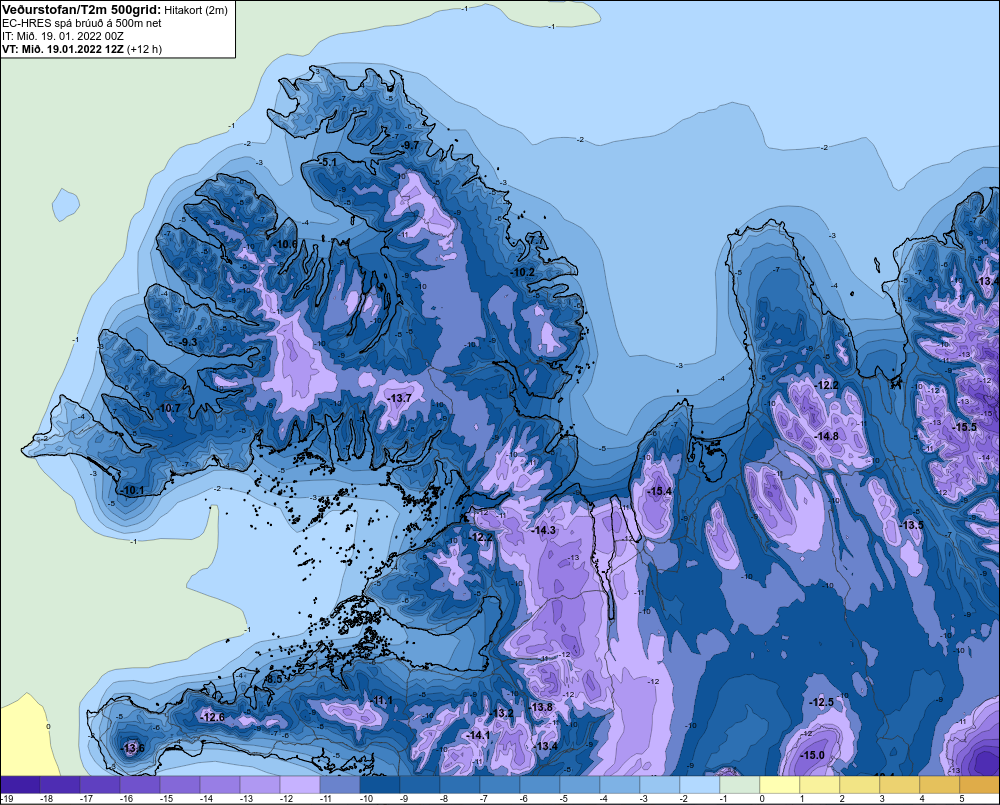Click the -5 legend scale number
The height and width of the screenshot is (805, 1000).
[564, 799]
